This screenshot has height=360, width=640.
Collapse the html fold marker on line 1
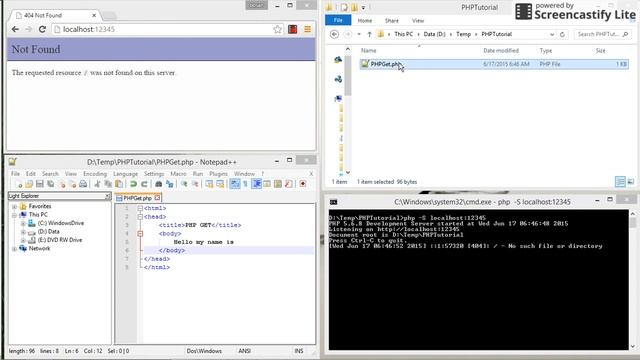(140, 208)
